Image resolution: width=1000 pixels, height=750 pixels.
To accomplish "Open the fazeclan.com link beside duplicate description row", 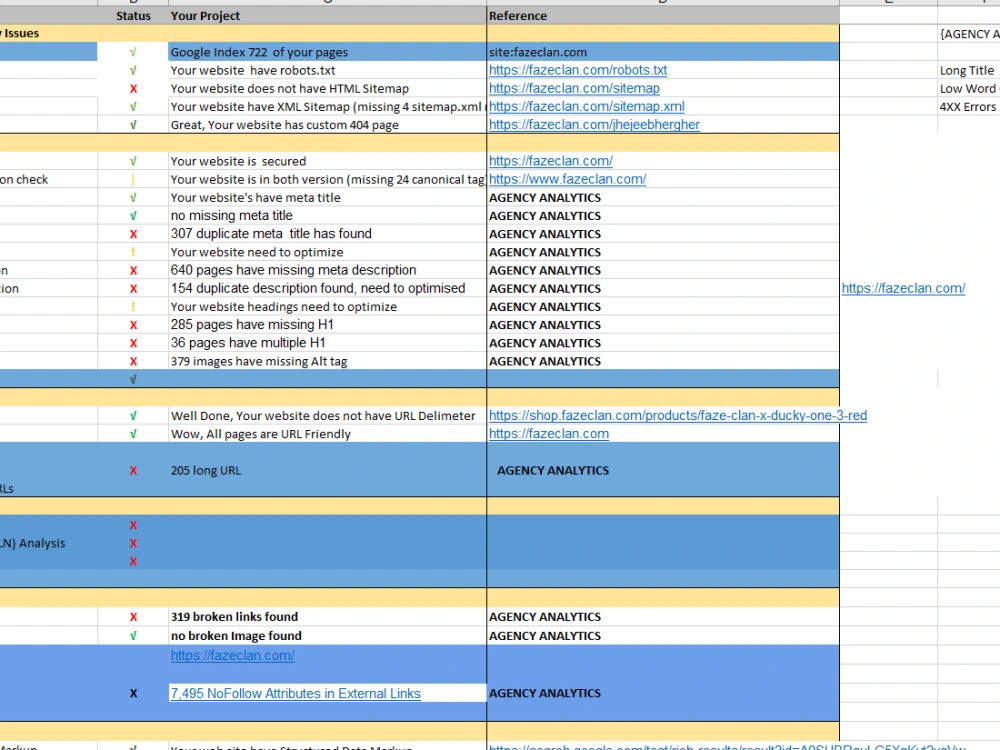I will click(903, 288).
